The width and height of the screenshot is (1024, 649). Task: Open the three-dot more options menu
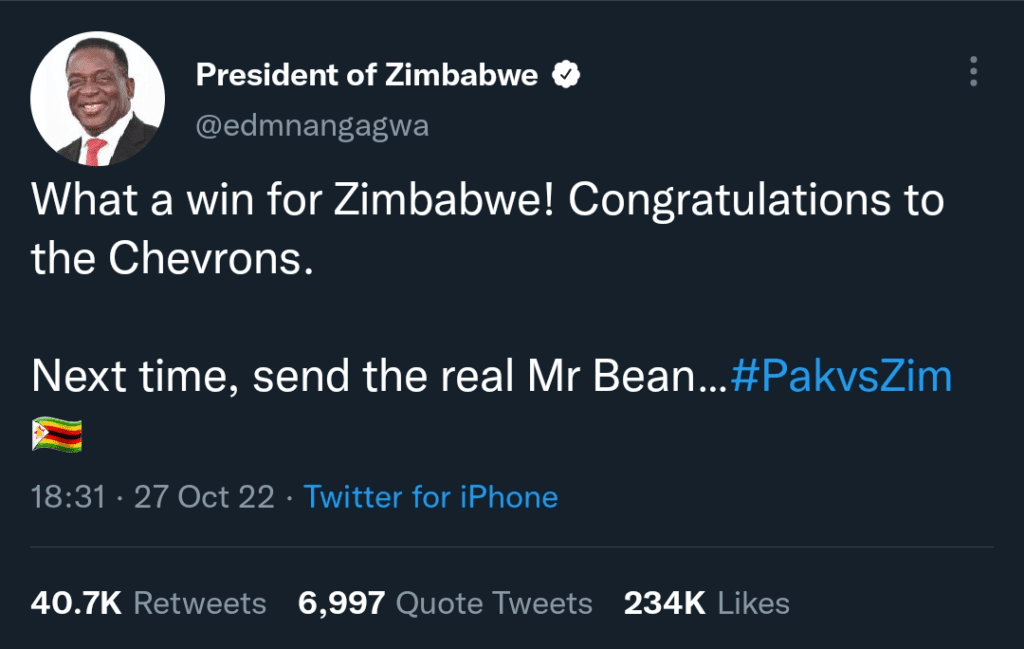973,71
